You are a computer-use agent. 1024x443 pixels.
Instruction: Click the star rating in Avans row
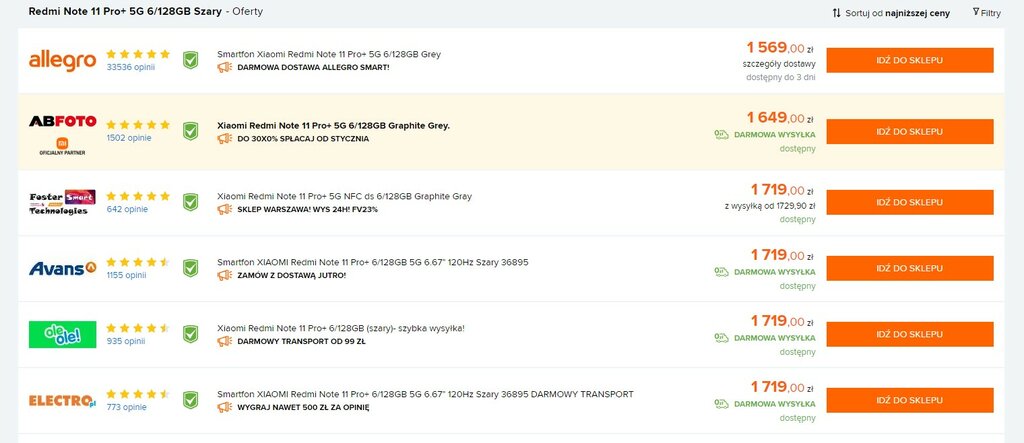click(x=138, y=262)
